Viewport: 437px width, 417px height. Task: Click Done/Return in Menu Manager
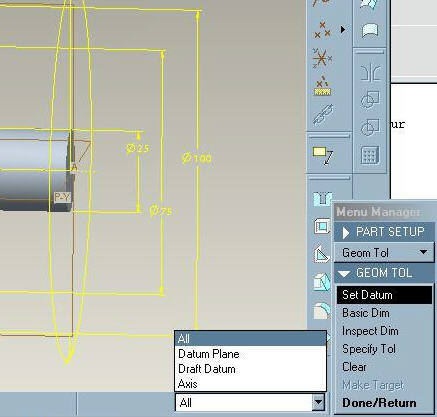coord(379,403)
